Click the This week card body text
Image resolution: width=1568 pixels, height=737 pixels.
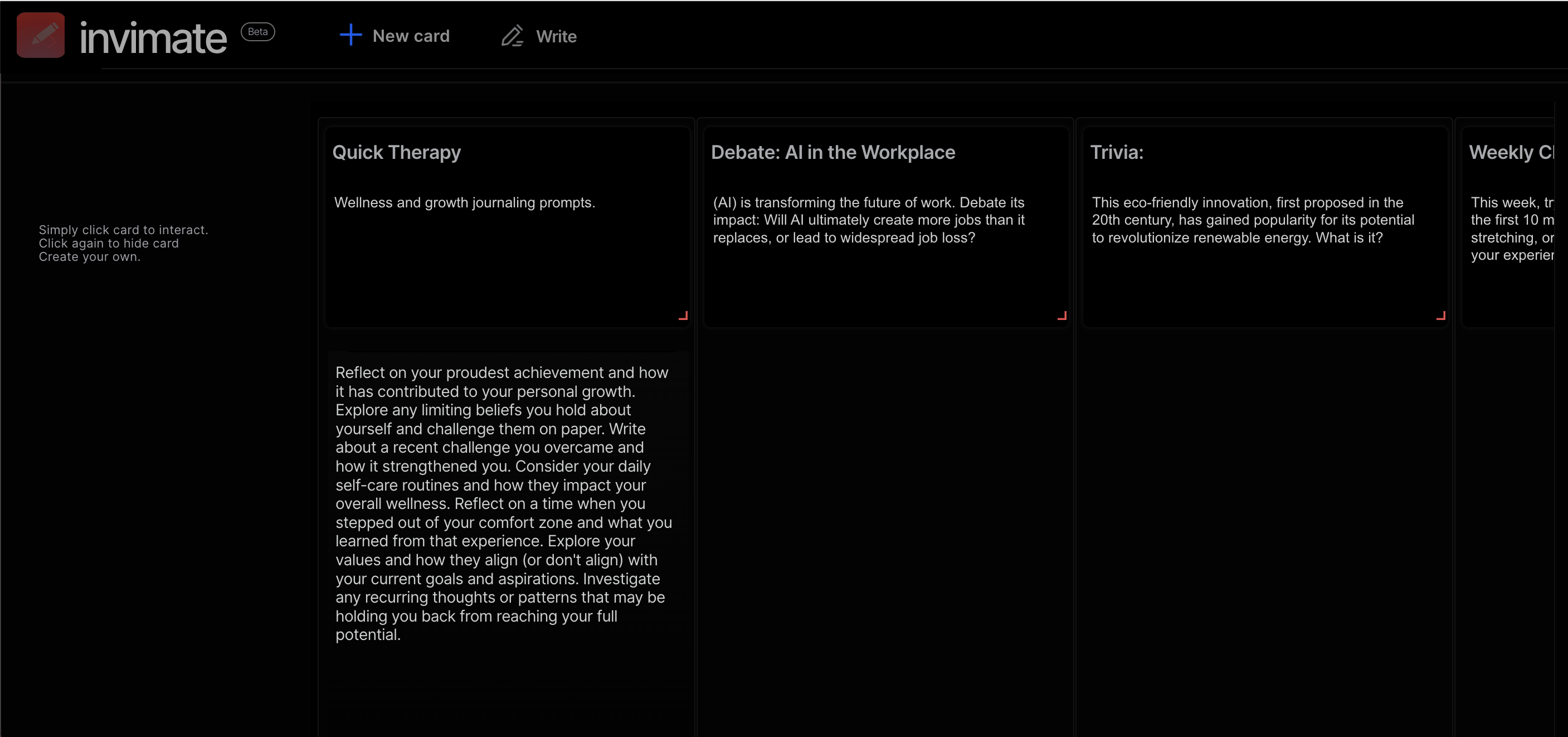[1511, 229]
